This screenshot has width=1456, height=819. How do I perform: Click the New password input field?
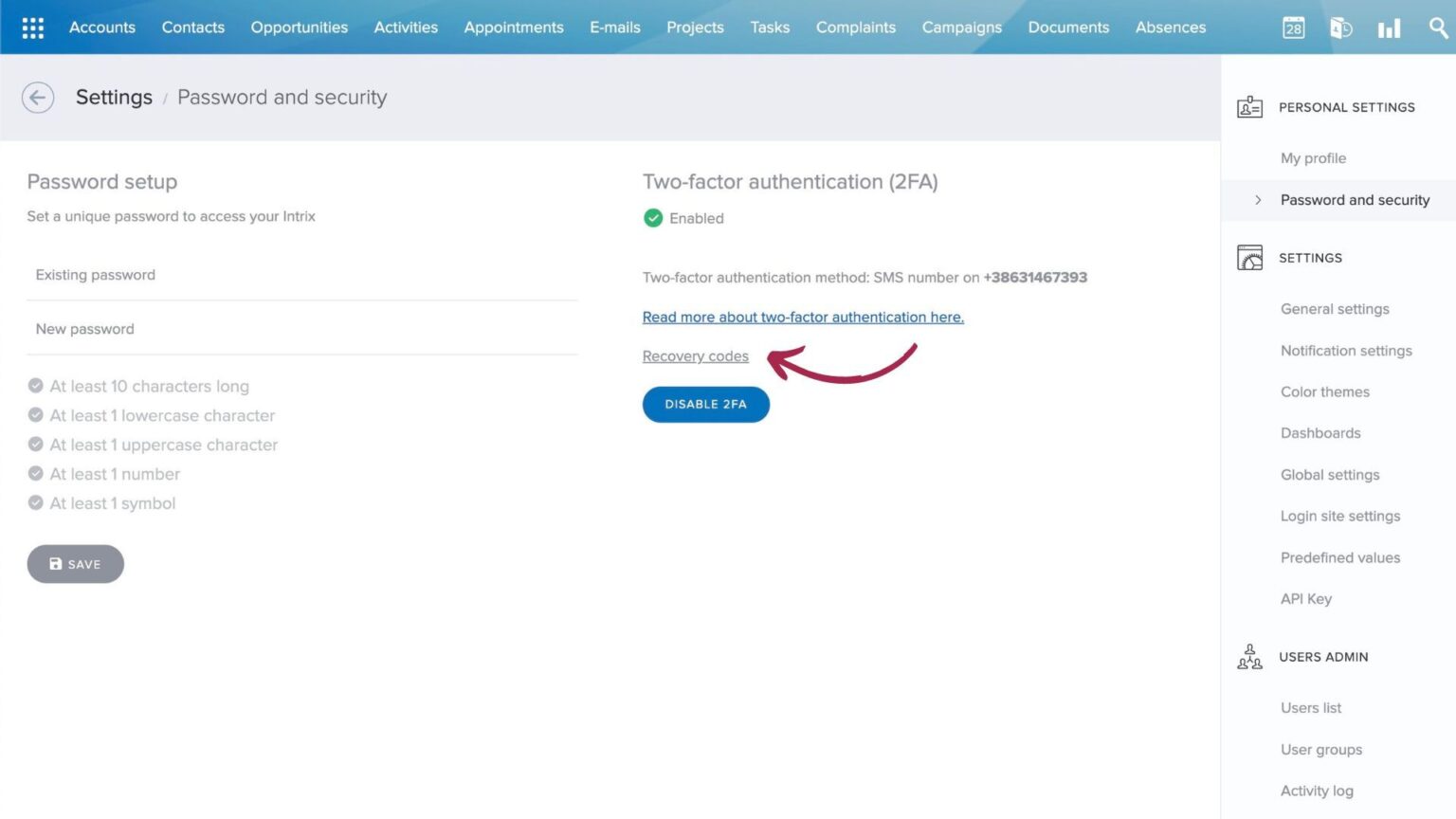tap(301, 329)
